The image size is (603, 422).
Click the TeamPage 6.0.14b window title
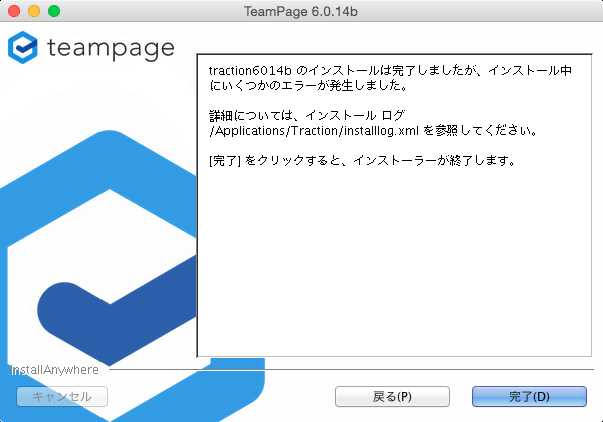point(301,10)
